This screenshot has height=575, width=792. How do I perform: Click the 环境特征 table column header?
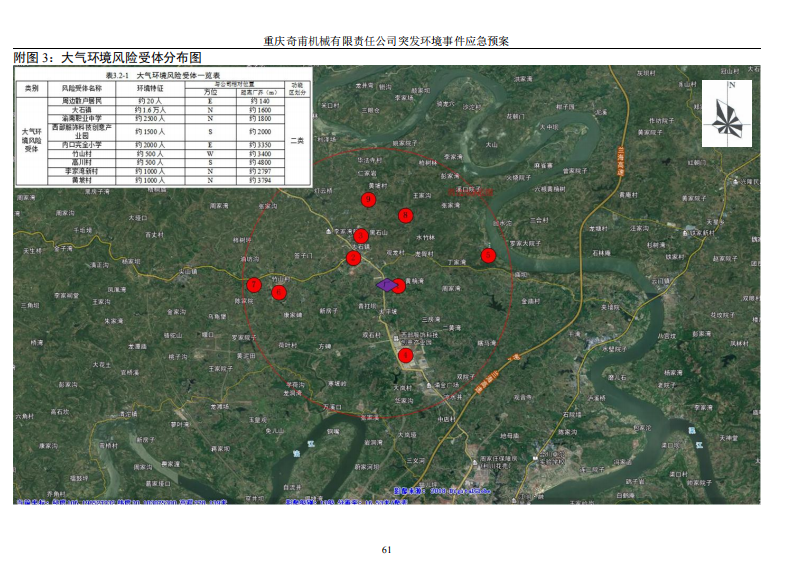pyautogui.click(x=149, y=88)
